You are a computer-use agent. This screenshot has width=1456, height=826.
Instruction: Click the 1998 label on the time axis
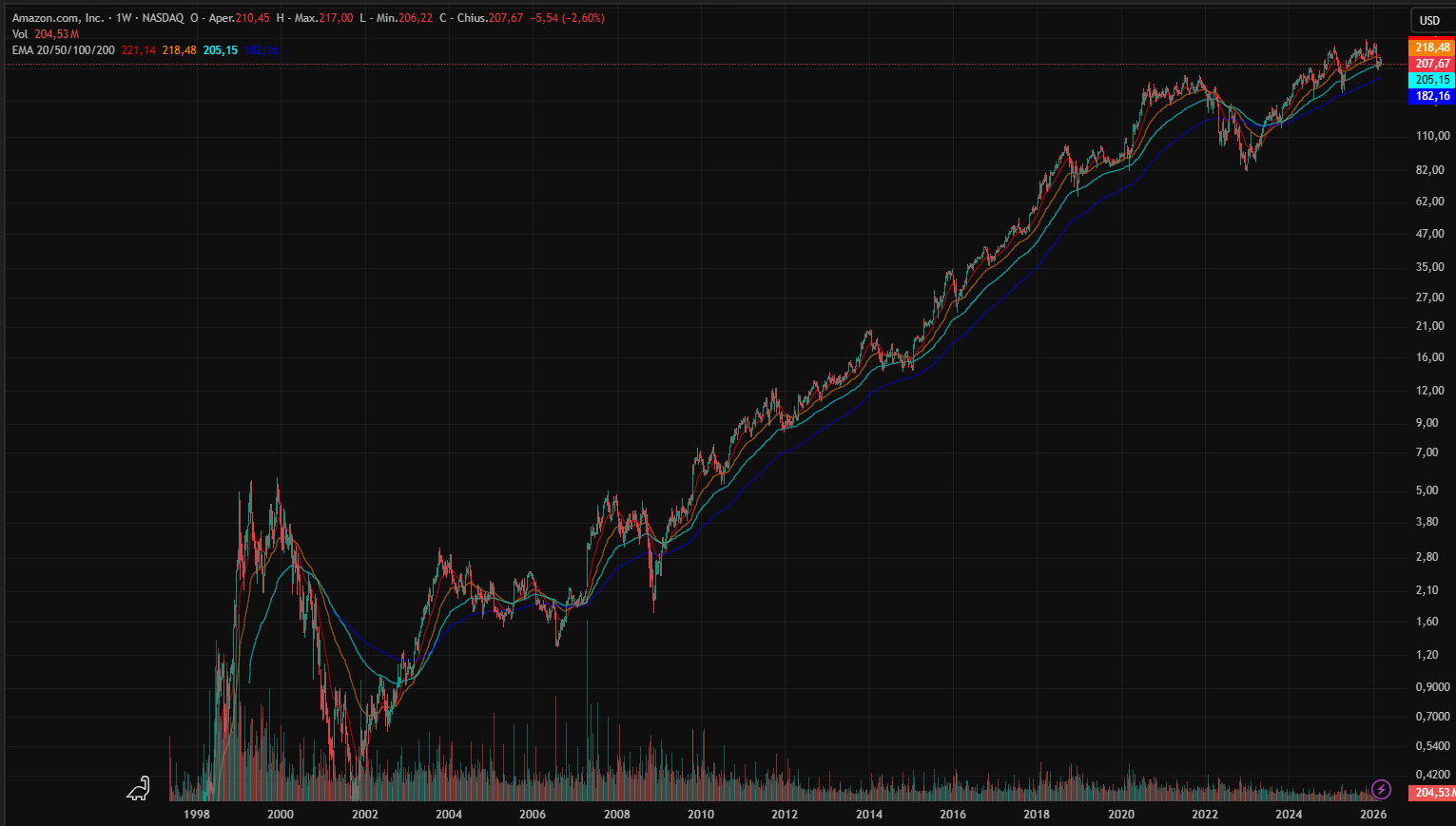click(x=197, y=815)
